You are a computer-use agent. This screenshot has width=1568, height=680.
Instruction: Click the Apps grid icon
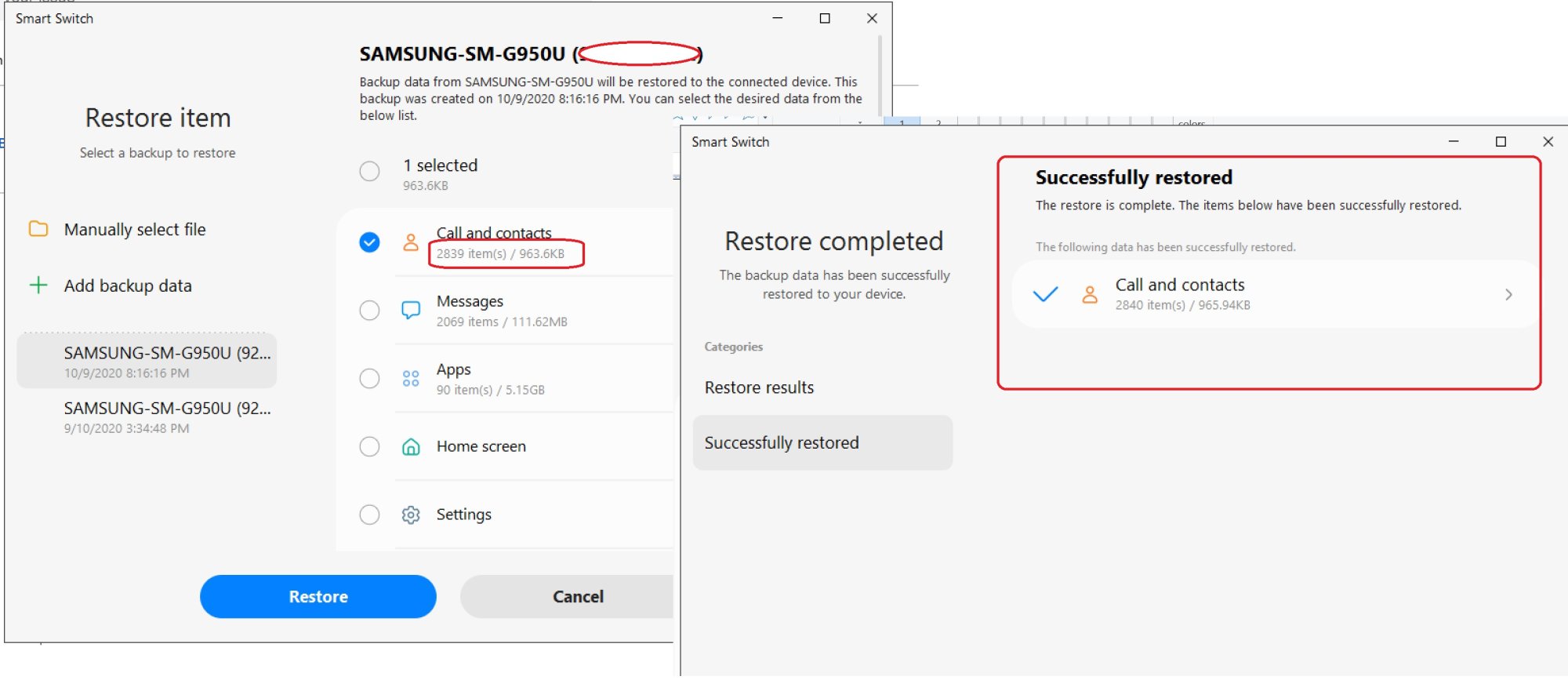[x=411, y=379]
